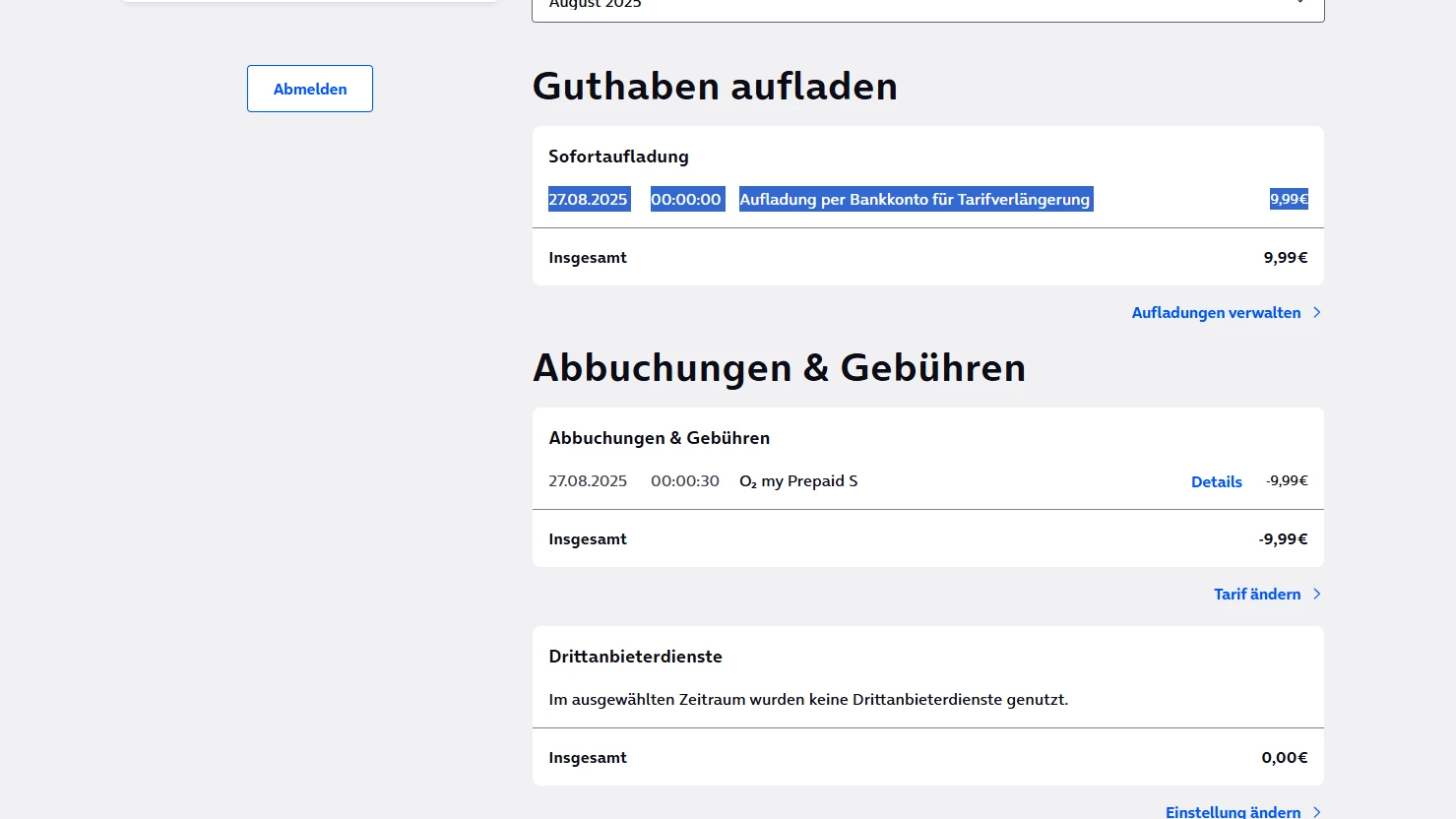
Task: Select the highlighted date 27.08.2025 in Sofortaufladung
Action: (x=588, y=200)
